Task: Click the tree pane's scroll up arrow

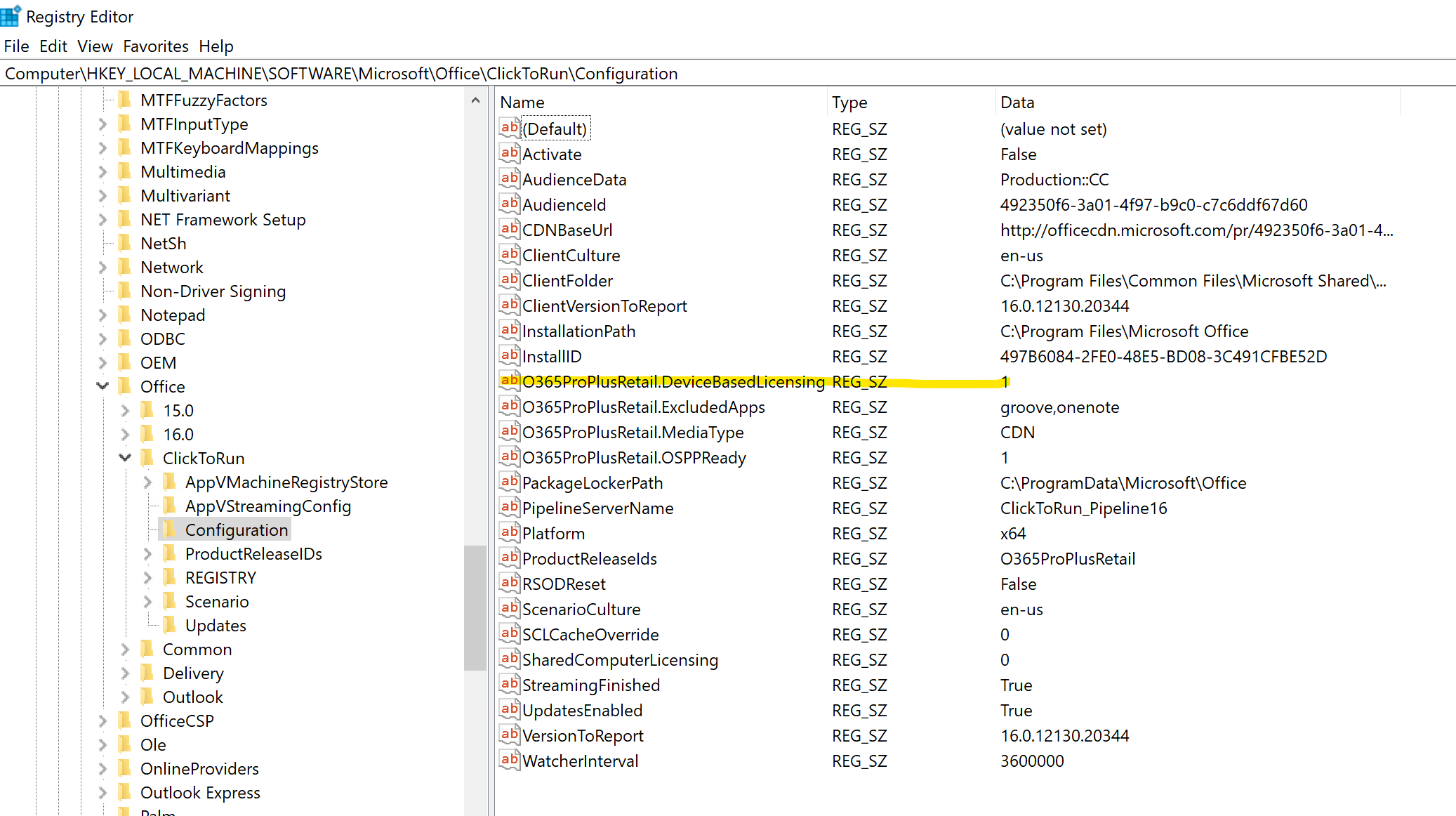Action: (475, 100)
